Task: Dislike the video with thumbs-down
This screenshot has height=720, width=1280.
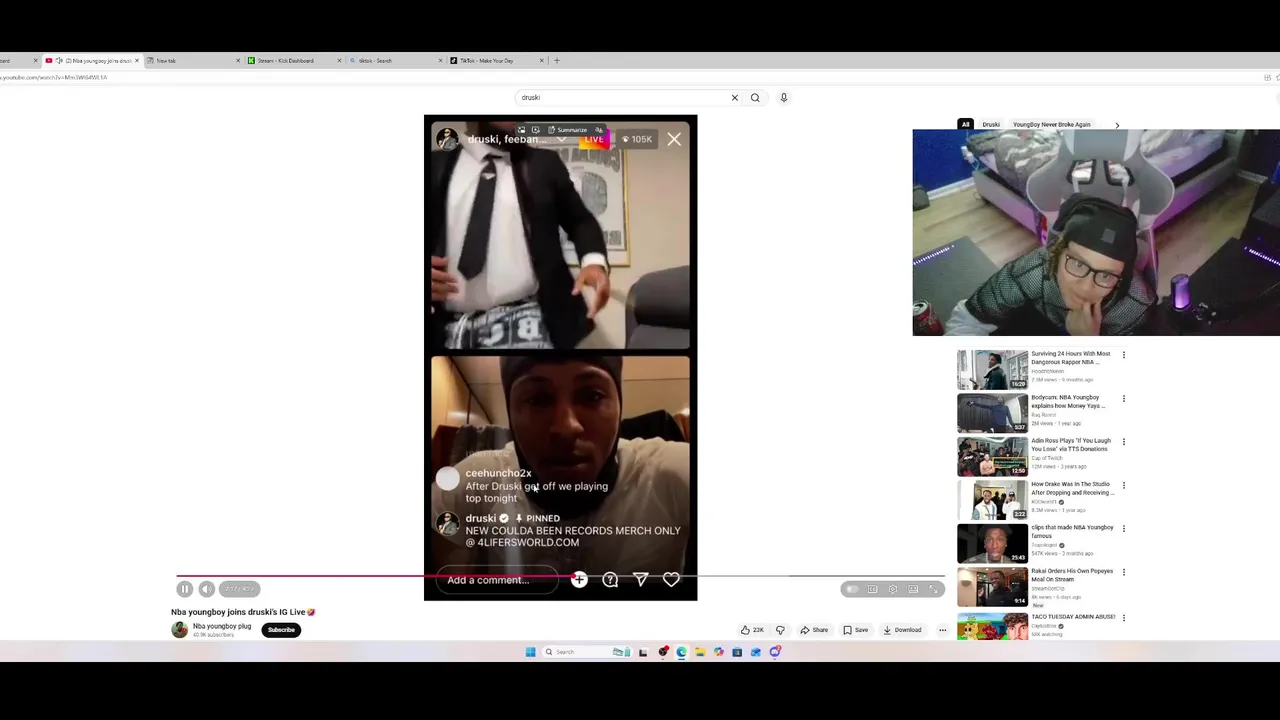Action: (x=780, y=630)
